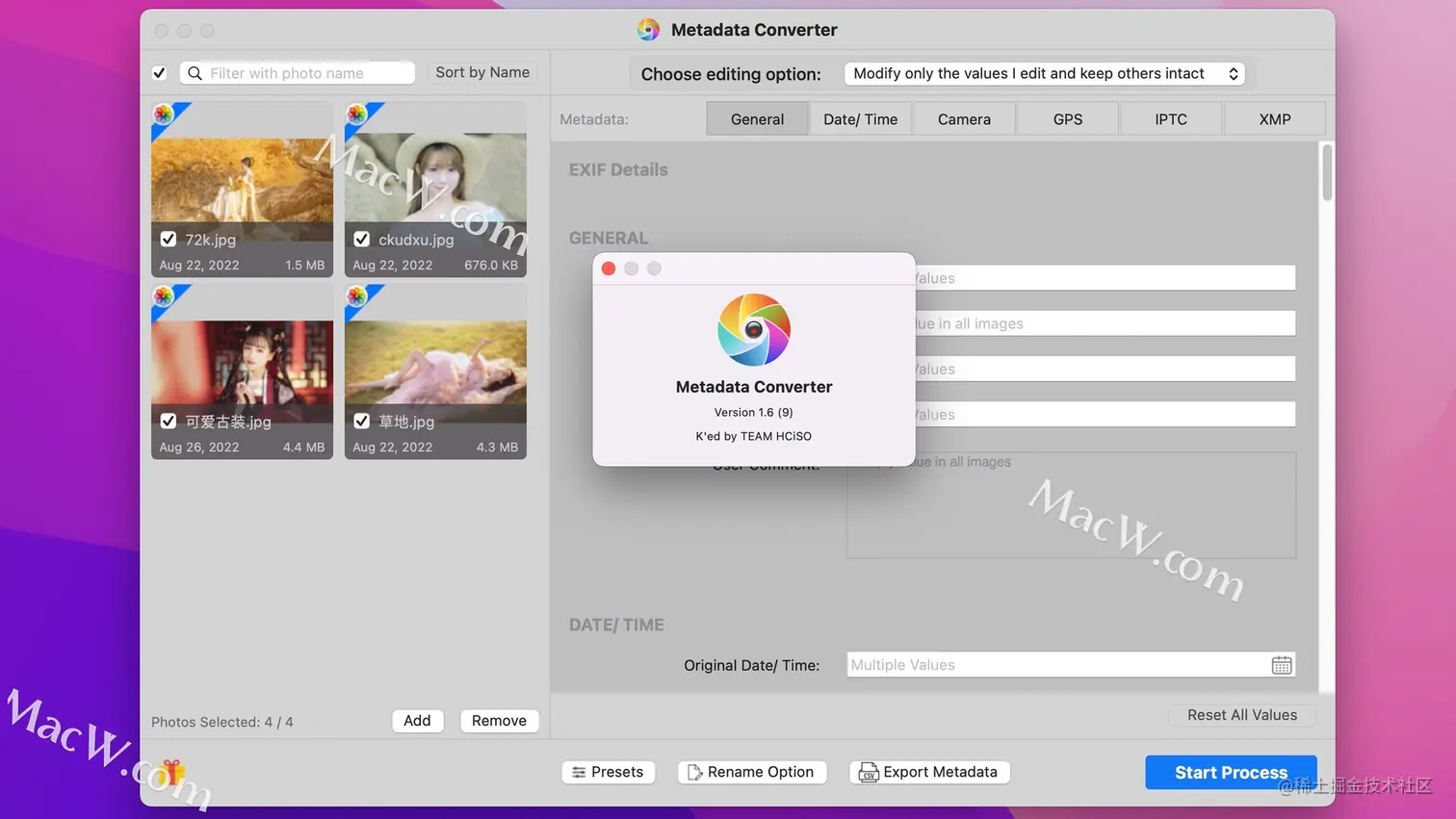This screenshot has height=819, width=1456.
Task: Click the Version 1.6 (9) text
Action: [x=754, y=412]
